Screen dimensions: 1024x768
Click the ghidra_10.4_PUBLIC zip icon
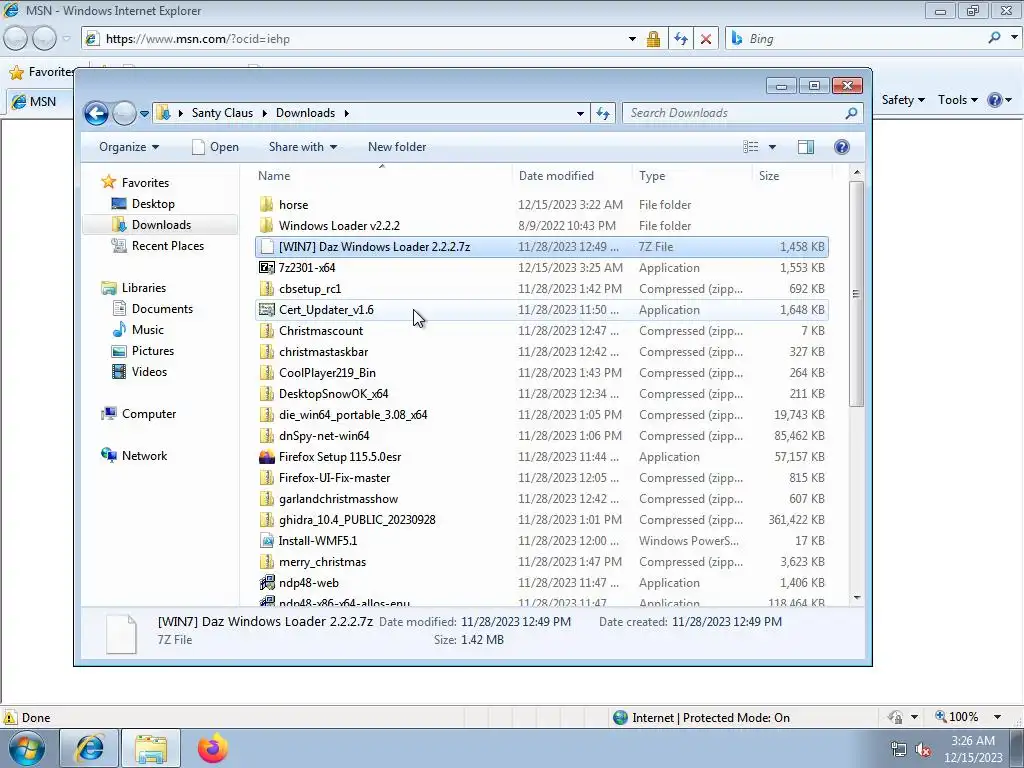[x=266, y=520]
